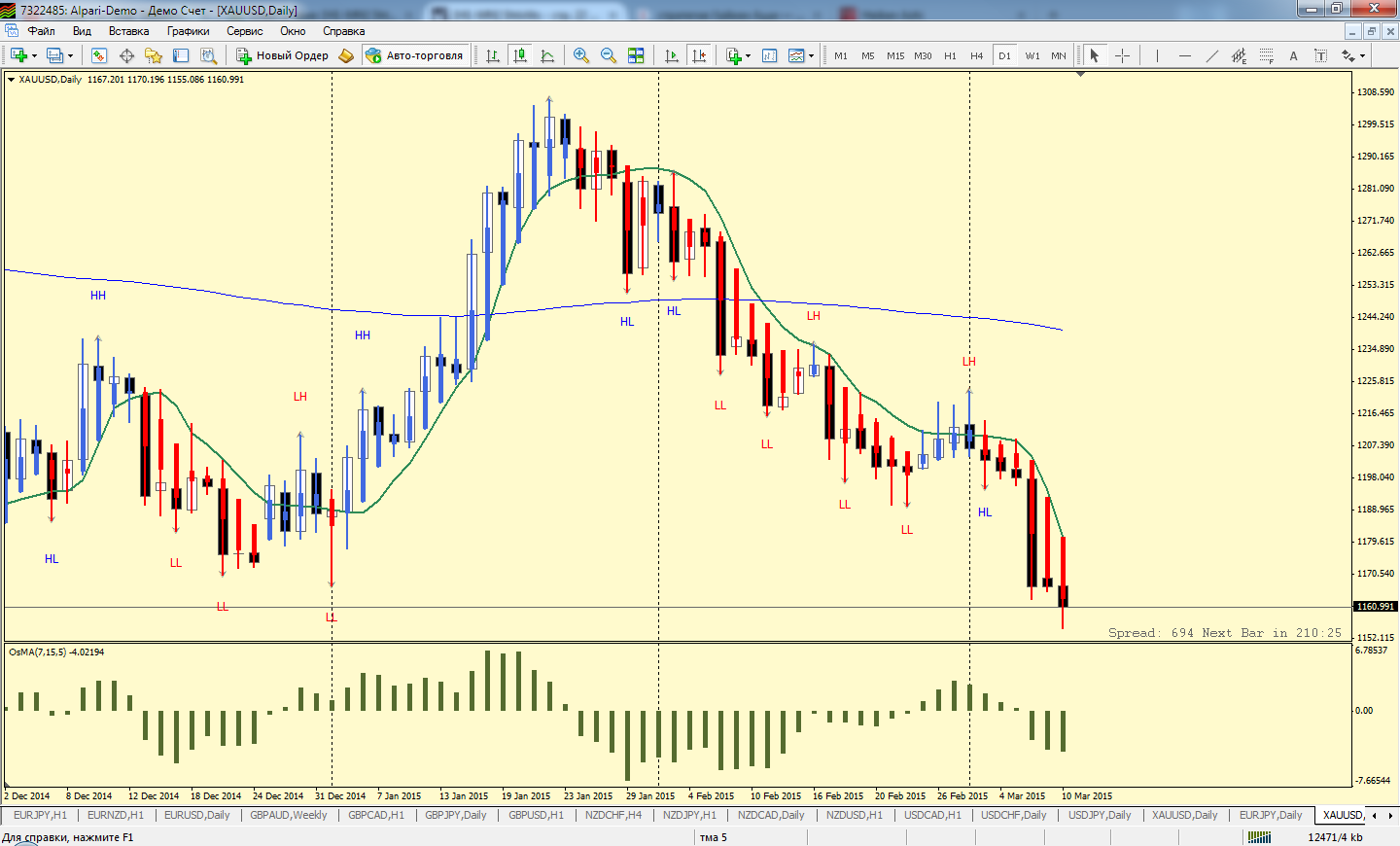Screen dimensions: 1400x846
Task: Zoom in on the chart
Action: [581, 55]
